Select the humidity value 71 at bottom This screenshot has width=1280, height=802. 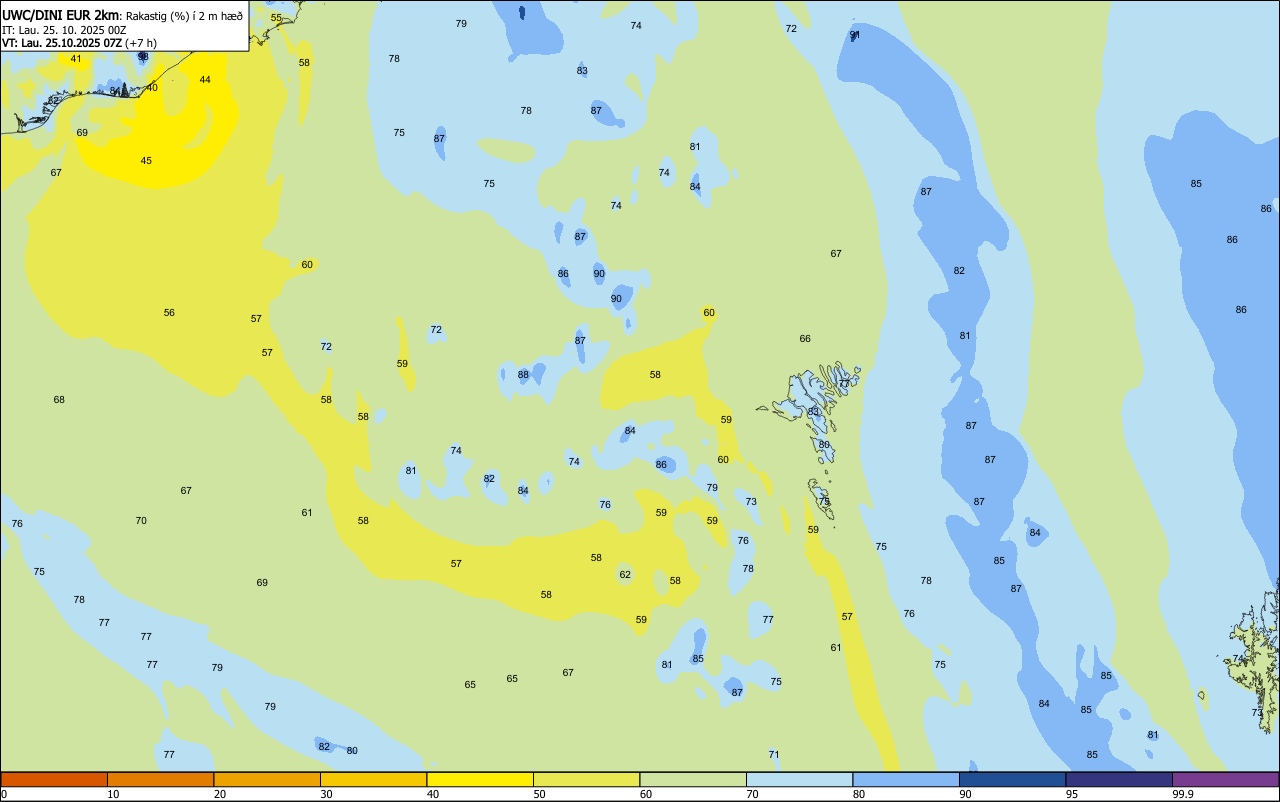tap(774, 755)
